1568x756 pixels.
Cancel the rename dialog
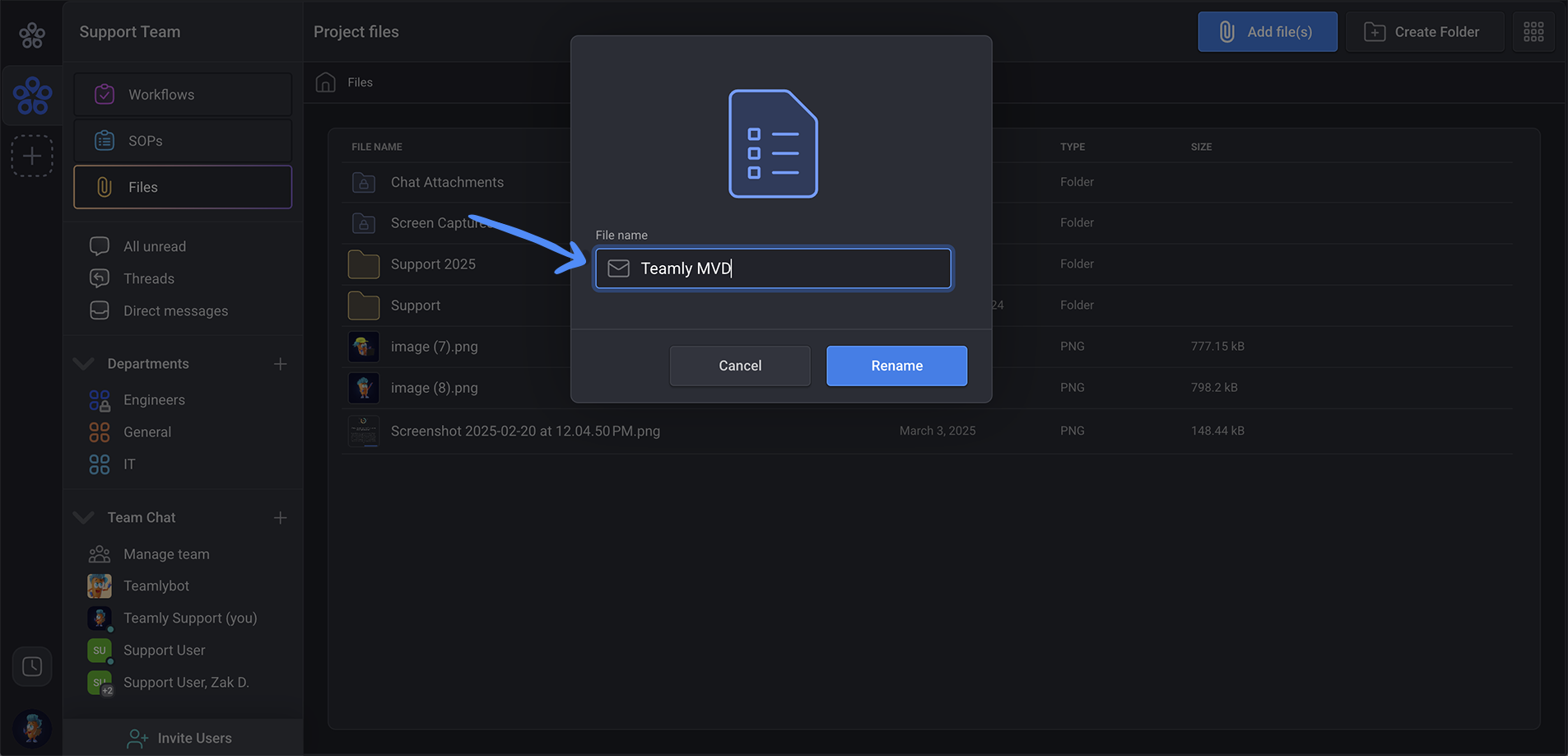(740, 366)
